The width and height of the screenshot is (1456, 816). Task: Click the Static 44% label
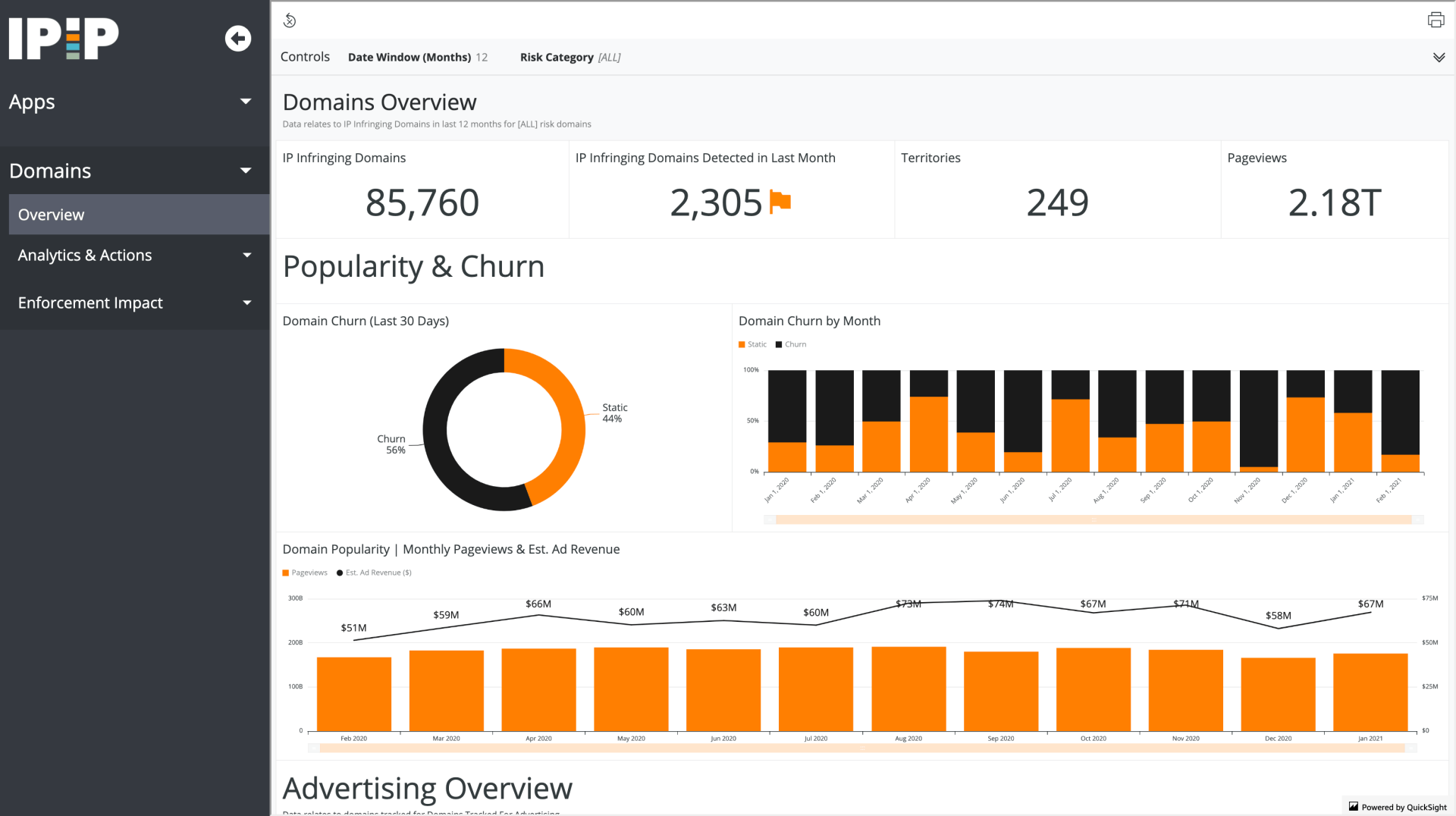click(x=614, y=413)
